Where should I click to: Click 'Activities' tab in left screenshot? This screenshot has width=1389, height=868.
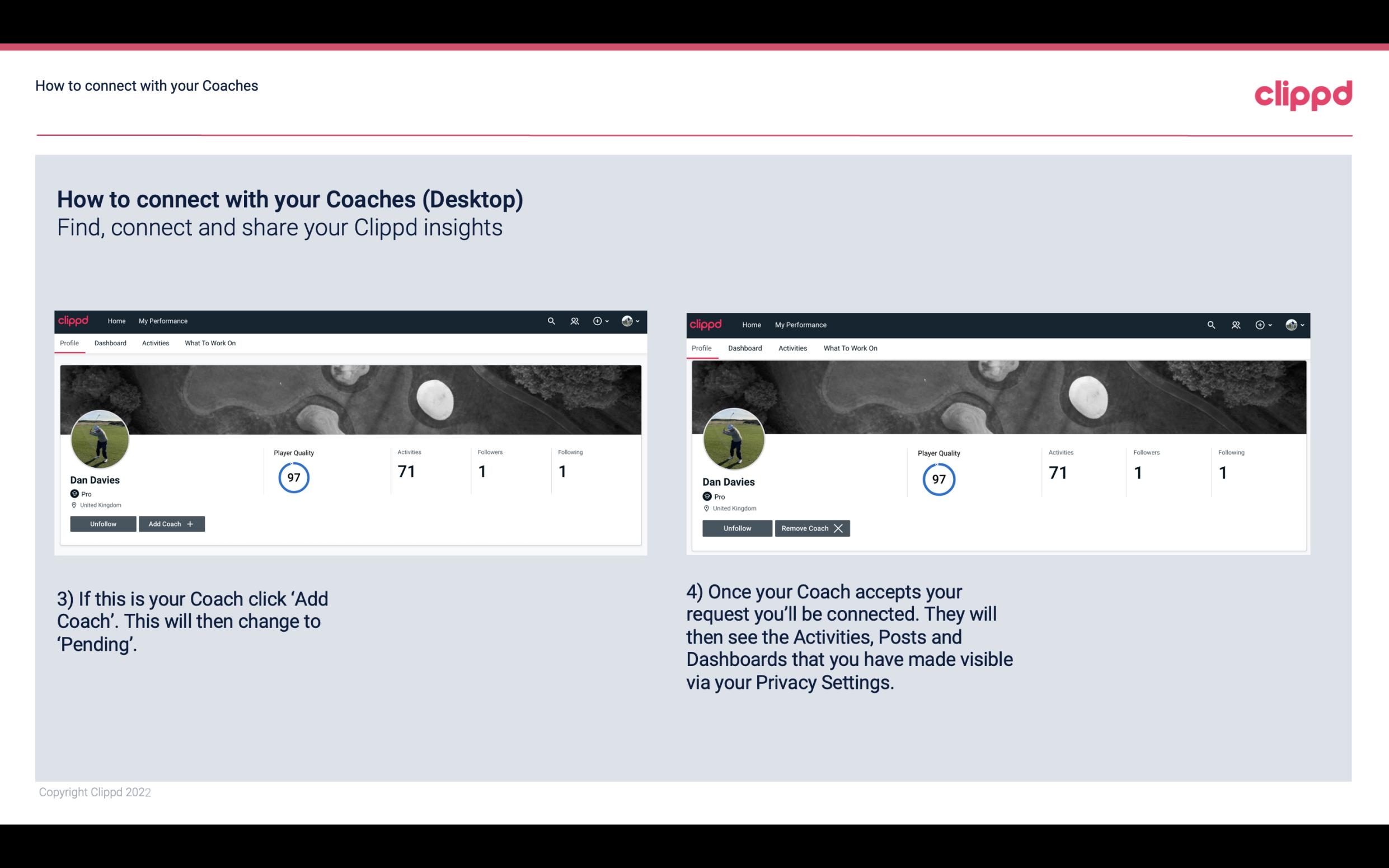[x=154, y=343]
